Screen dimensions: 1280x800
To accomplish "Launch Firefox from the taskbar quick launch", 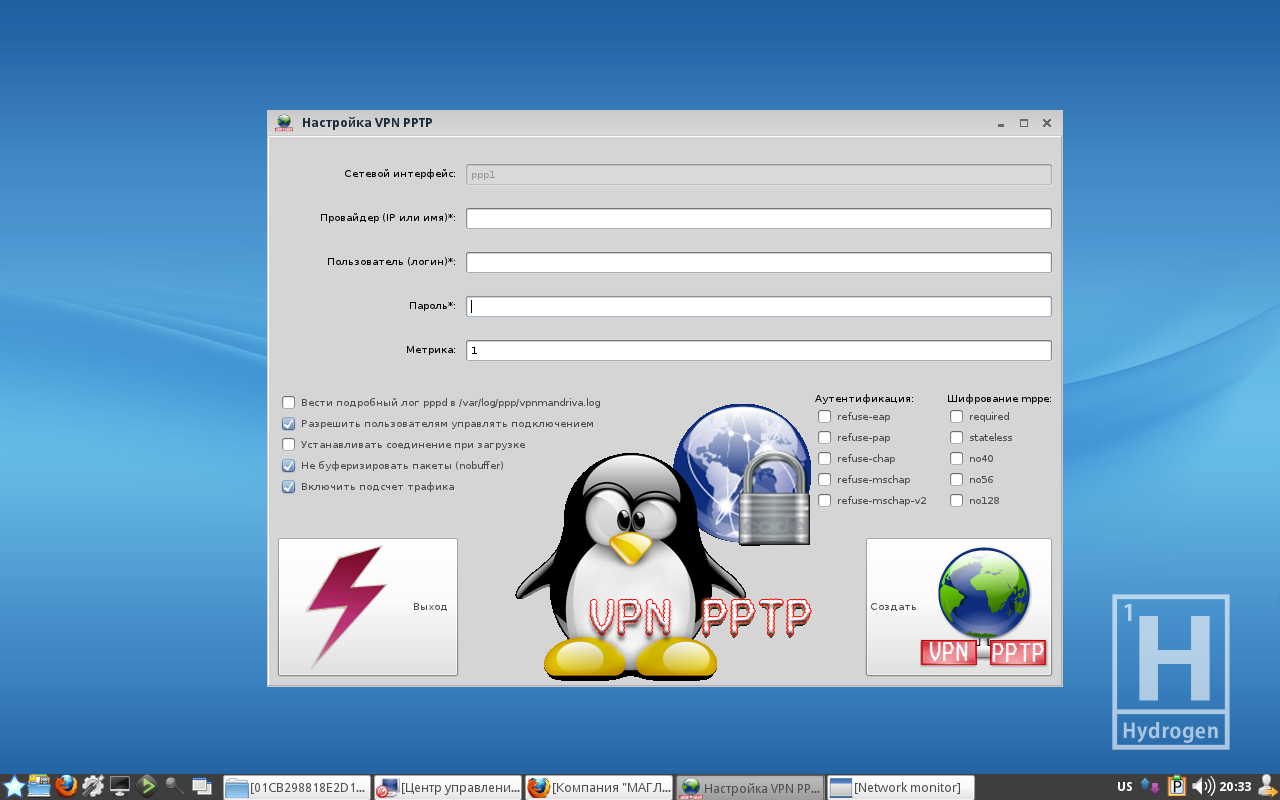I will 67,786.
